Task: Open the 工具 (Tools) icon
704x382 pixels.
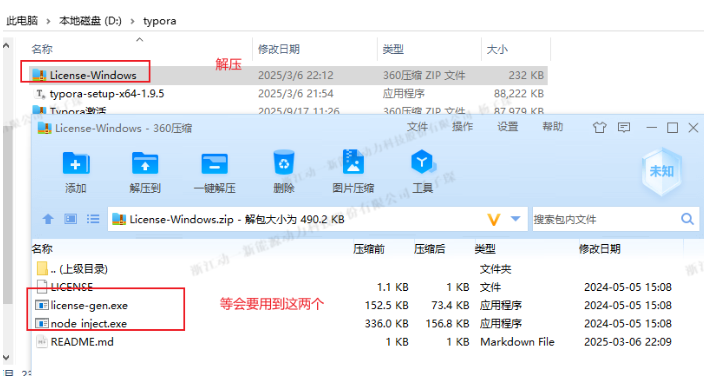Action: 422,162
